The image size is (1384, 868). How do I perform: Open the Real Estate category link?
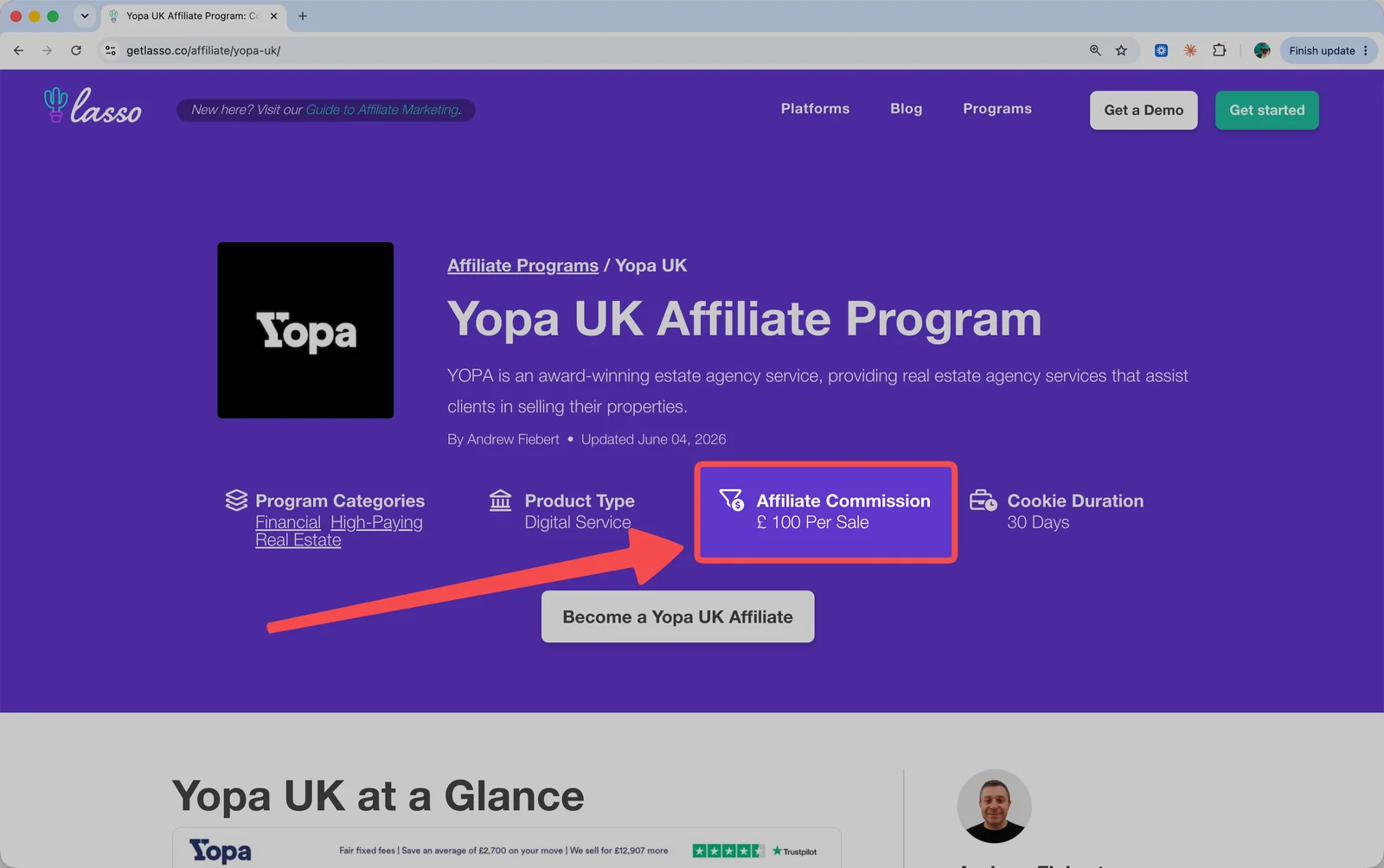click(x=298, y=540)
